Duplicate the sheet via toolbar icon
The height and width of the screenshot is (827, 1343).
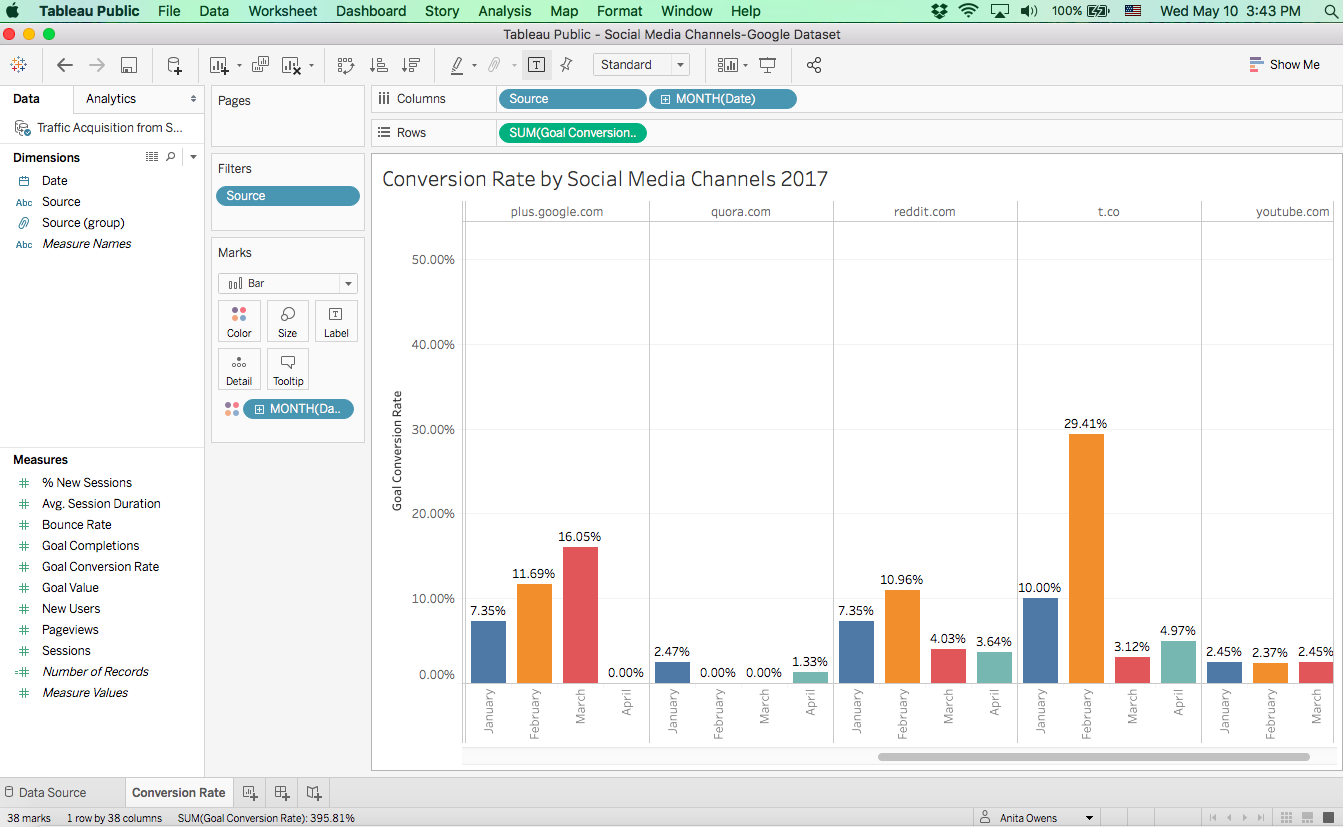260,65
